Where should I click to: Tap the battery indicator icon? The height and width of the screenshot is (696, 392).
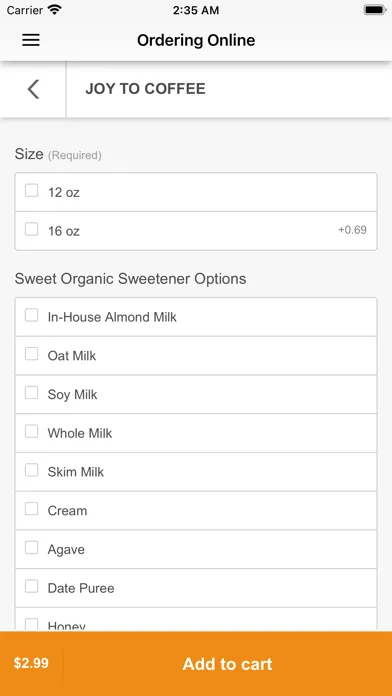coord(375,10)
